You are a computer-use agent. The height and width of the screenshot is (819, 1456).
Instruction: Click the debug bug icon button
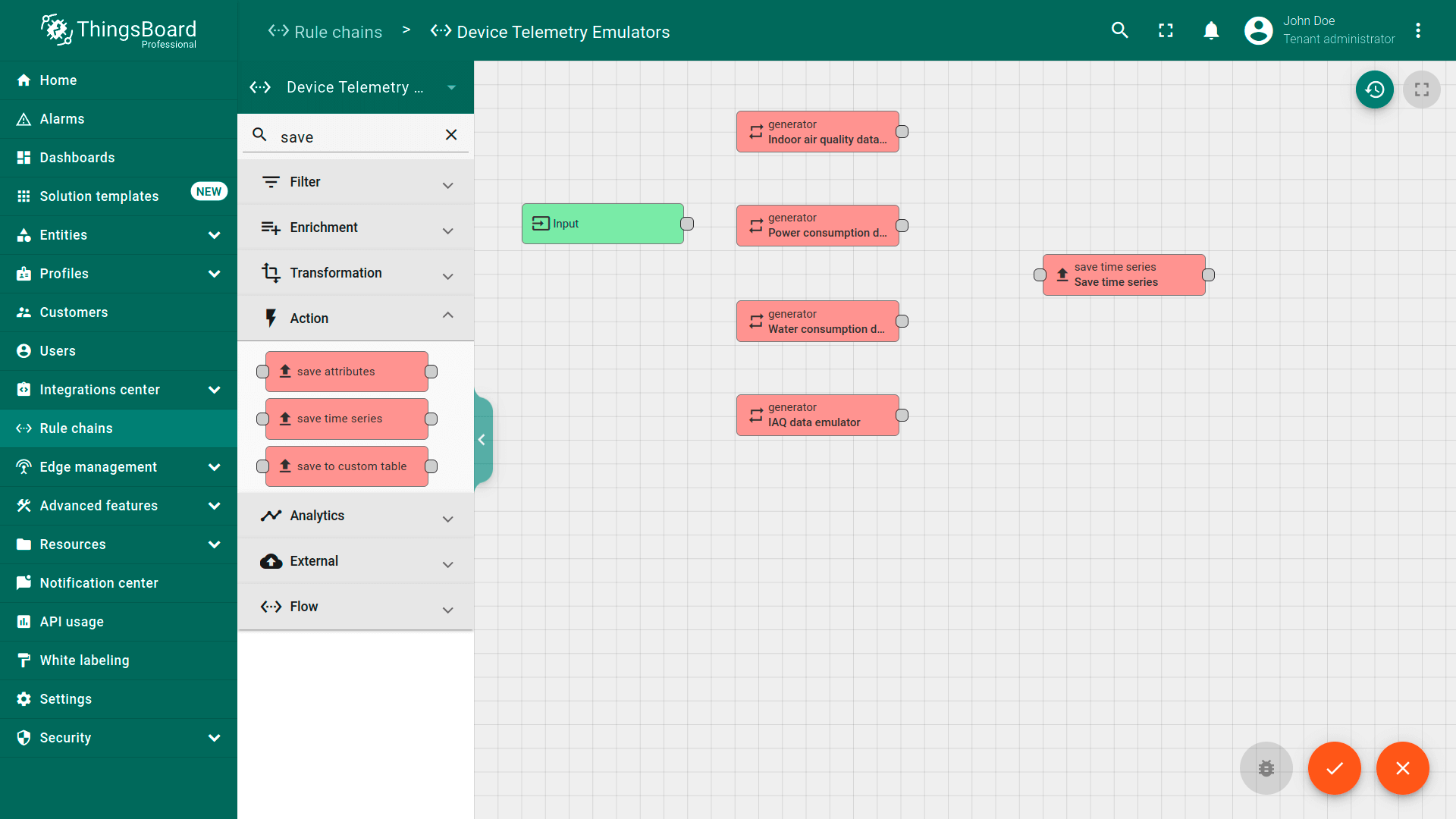tap(1266, 767)
